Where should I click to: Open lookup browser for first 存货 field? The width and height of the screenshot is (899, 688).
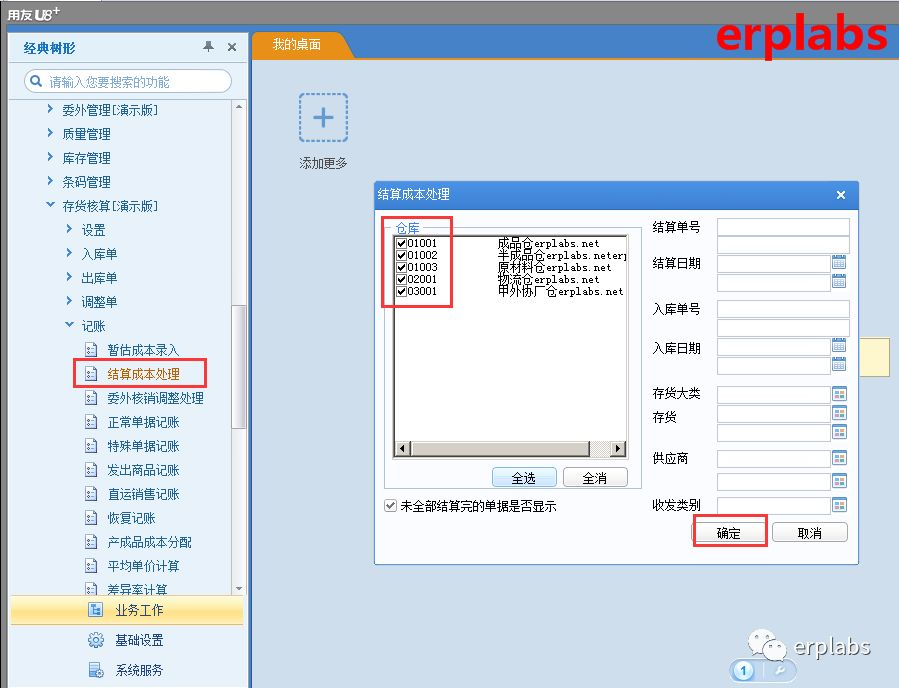[839, 413]
